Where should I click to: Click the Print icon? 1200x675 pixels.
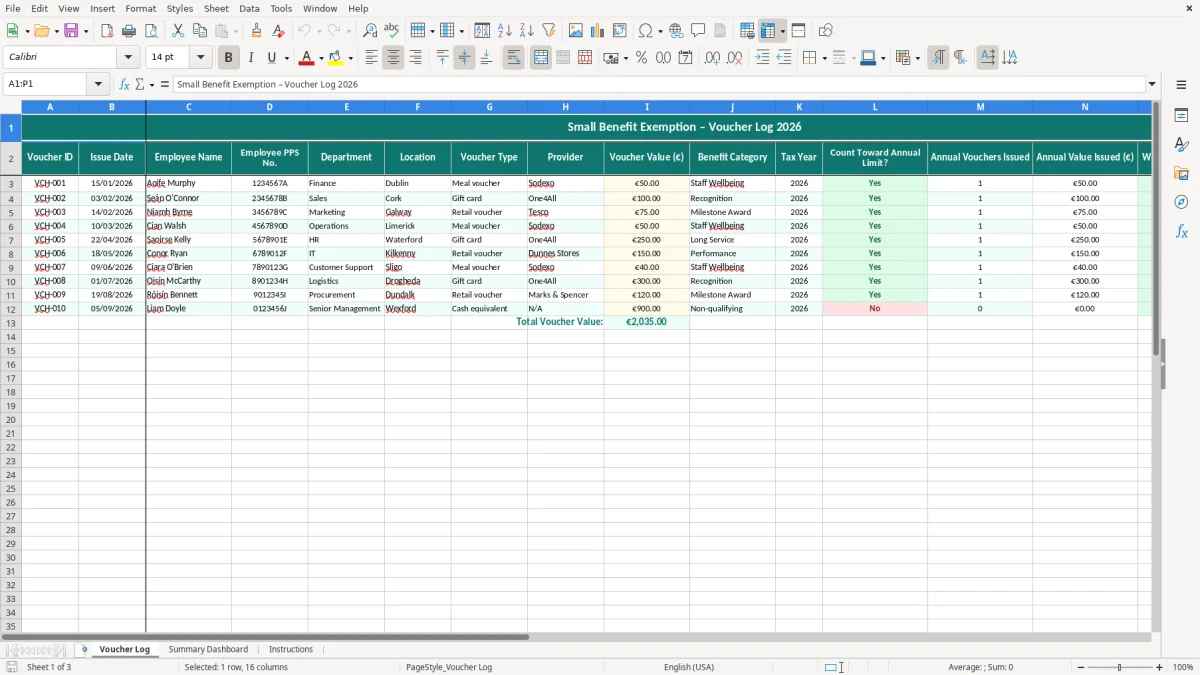(129, 31)
